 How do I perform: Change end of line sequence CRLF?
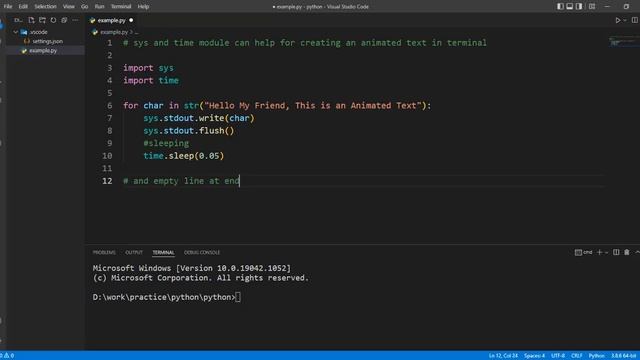(576, 356)
